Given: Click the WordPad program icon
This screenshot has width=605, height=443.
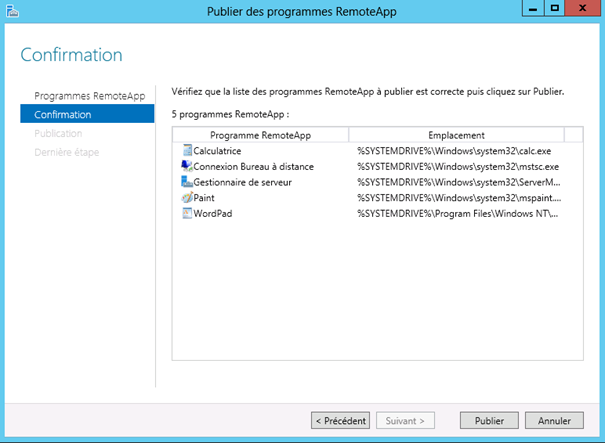Looking at the screenshot, I should [186, 214].
